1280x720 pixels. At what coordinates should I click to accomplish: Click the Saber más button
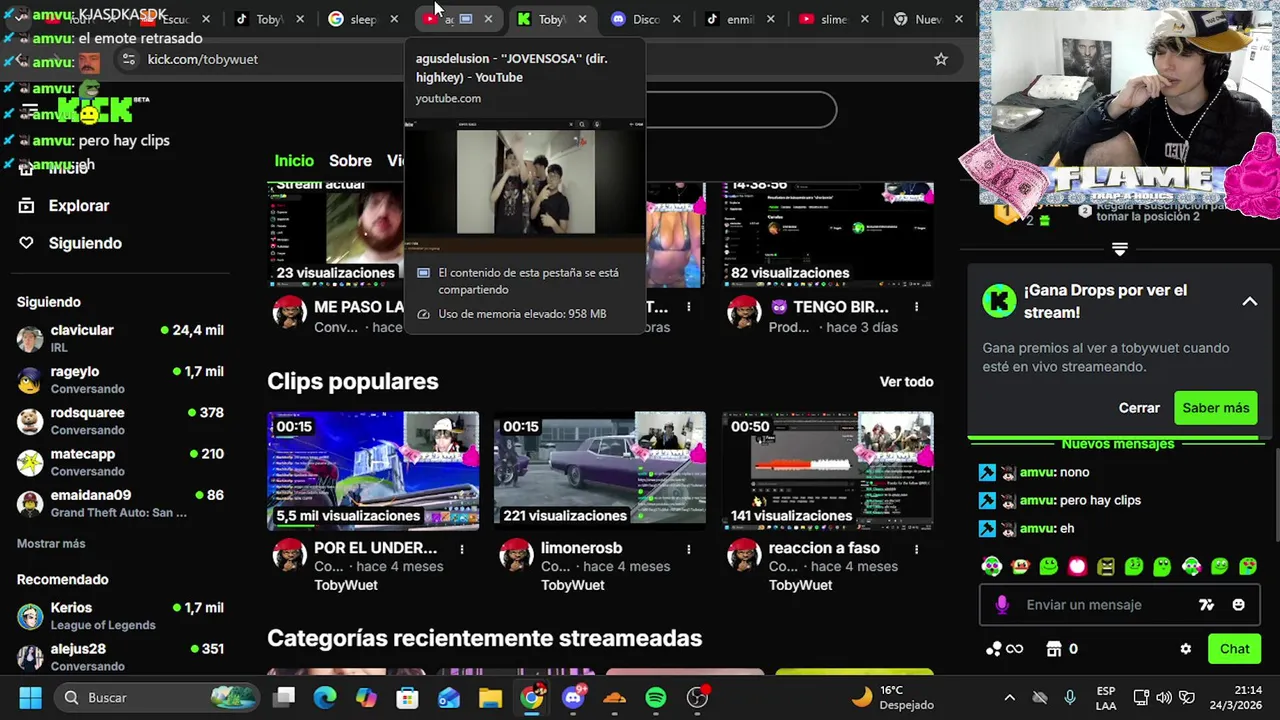(1216, 408)
